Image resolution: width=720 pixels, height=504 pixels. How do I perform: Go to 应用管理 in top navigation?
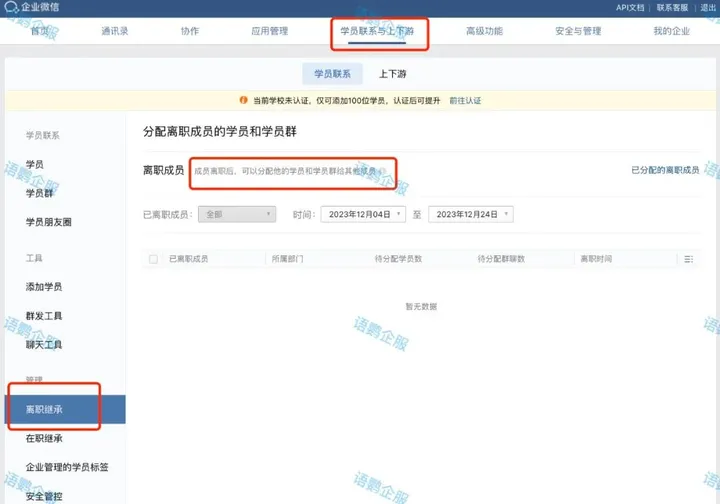click(269, 31)
